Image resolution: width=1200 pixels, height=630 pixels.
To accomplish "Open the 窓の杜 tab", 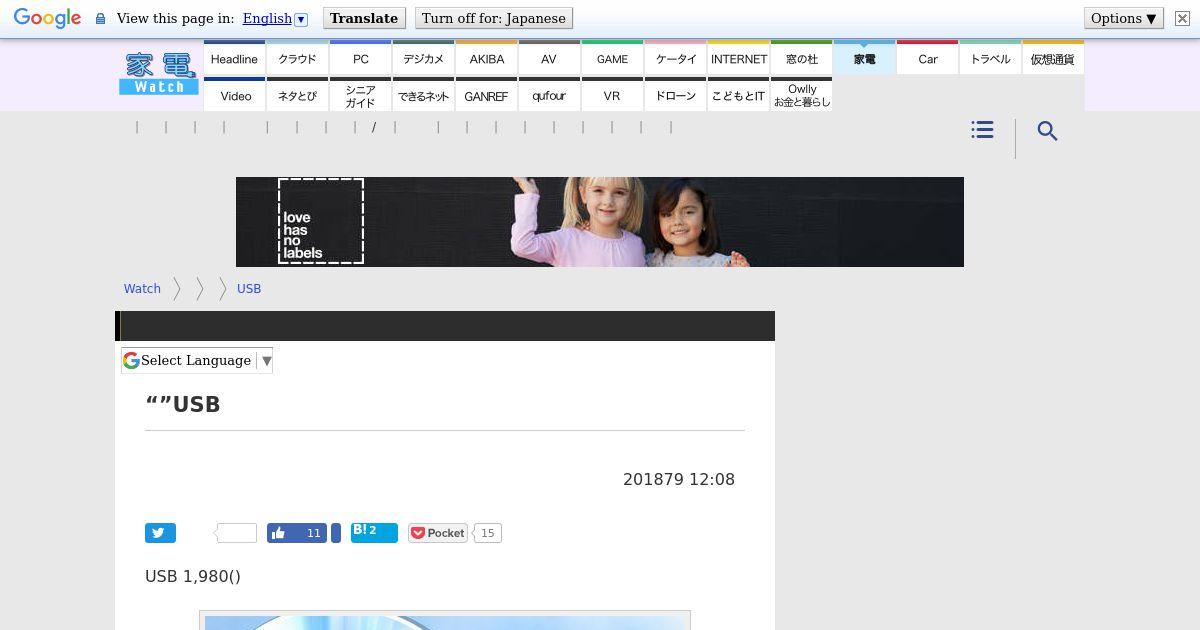I will pos(801,58).
